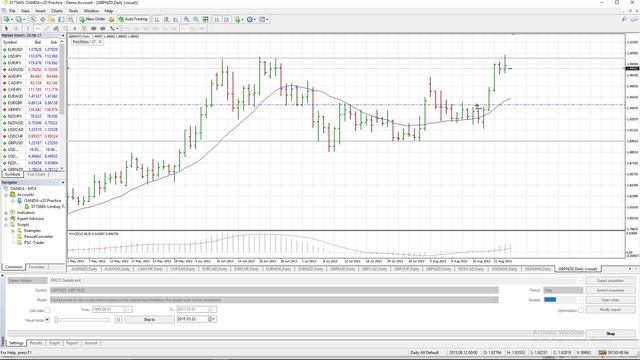Launch MetaEditor from the toolbar
Image resolution: width=640 pixels, height=360 pixels.
(111, 19)
